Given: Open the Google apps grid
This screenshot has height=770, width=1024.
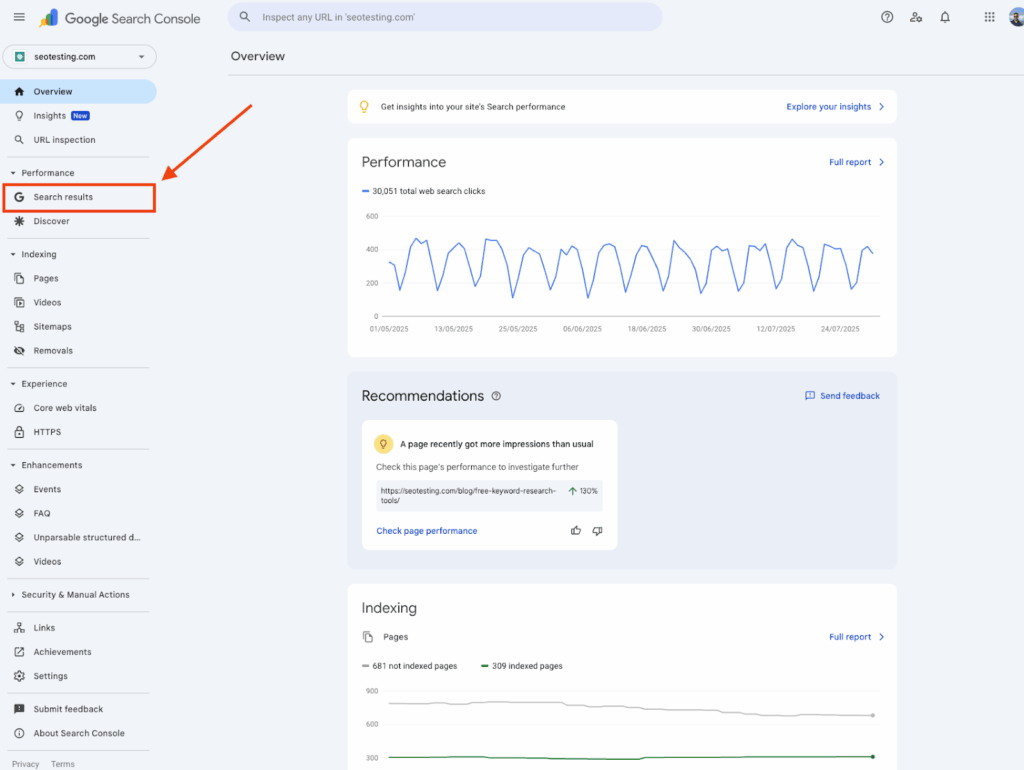Looking at the screenshot, I should pos(989,18).
